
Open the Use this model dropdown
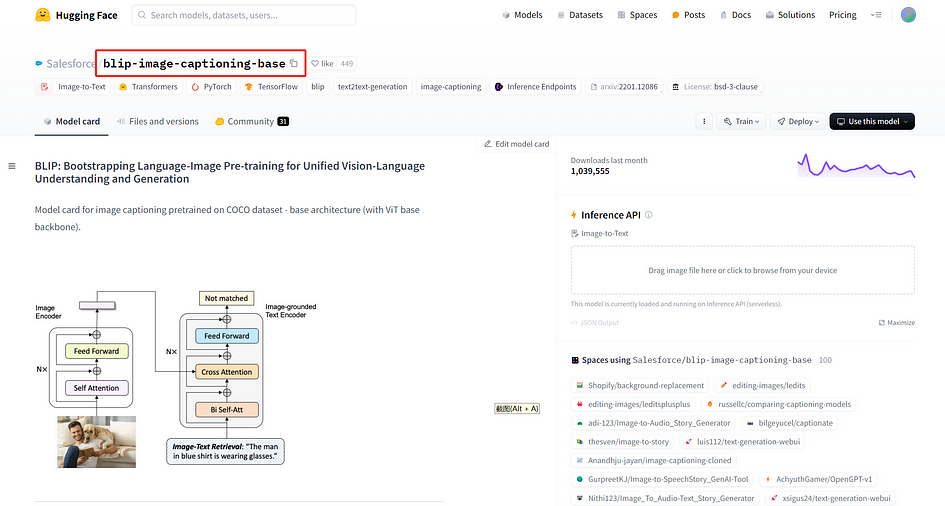pyautogui.click(x=872, y=121)
